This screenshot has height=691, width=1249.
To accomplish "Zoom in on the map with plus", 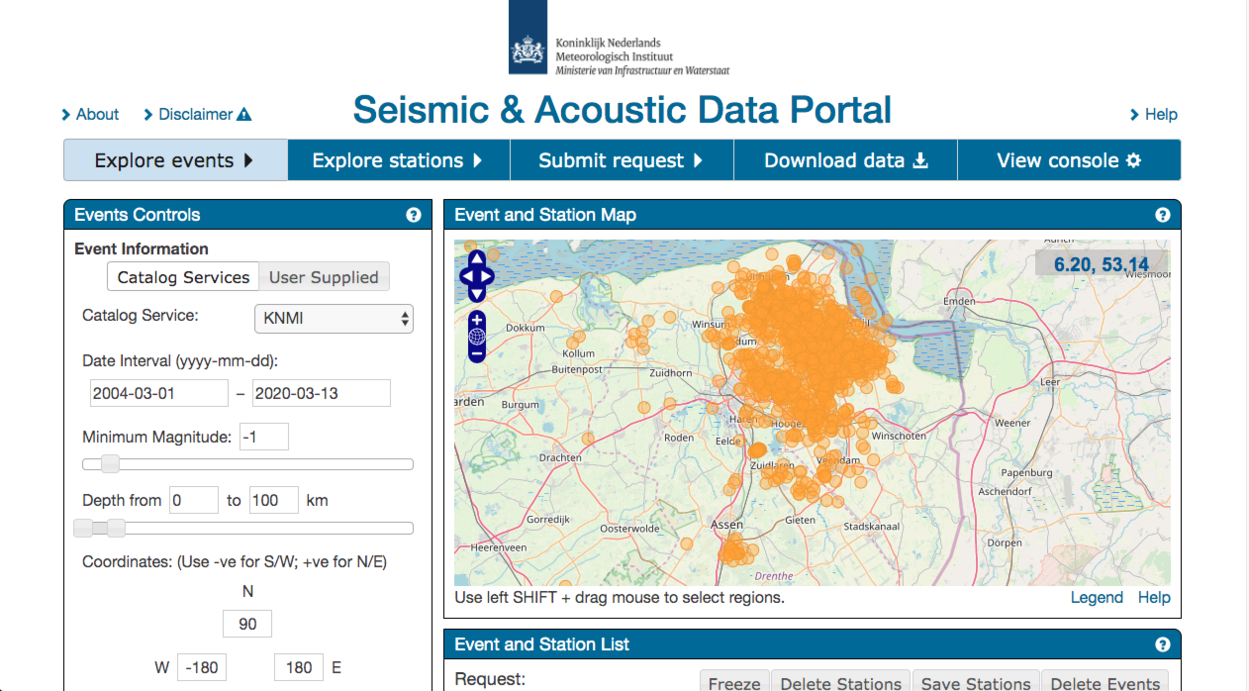I will click(x=477, y=320).
